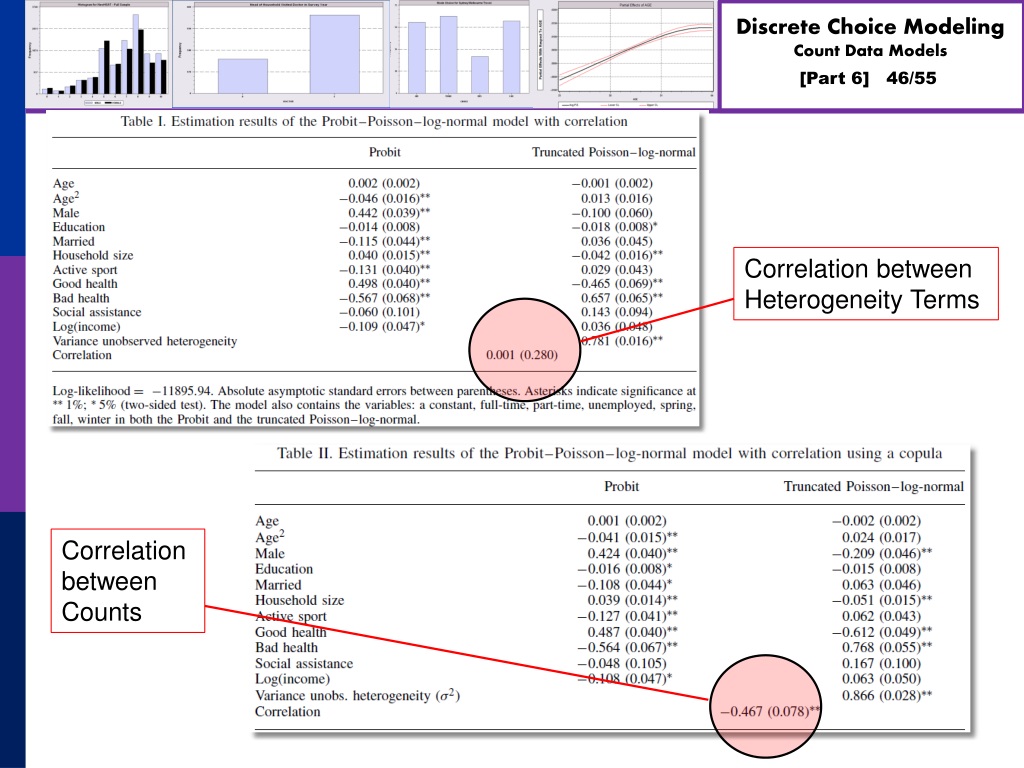Click 'Log(income)' row label in Table II
This screenshot has width=1024, height=768.
(293, 679)
